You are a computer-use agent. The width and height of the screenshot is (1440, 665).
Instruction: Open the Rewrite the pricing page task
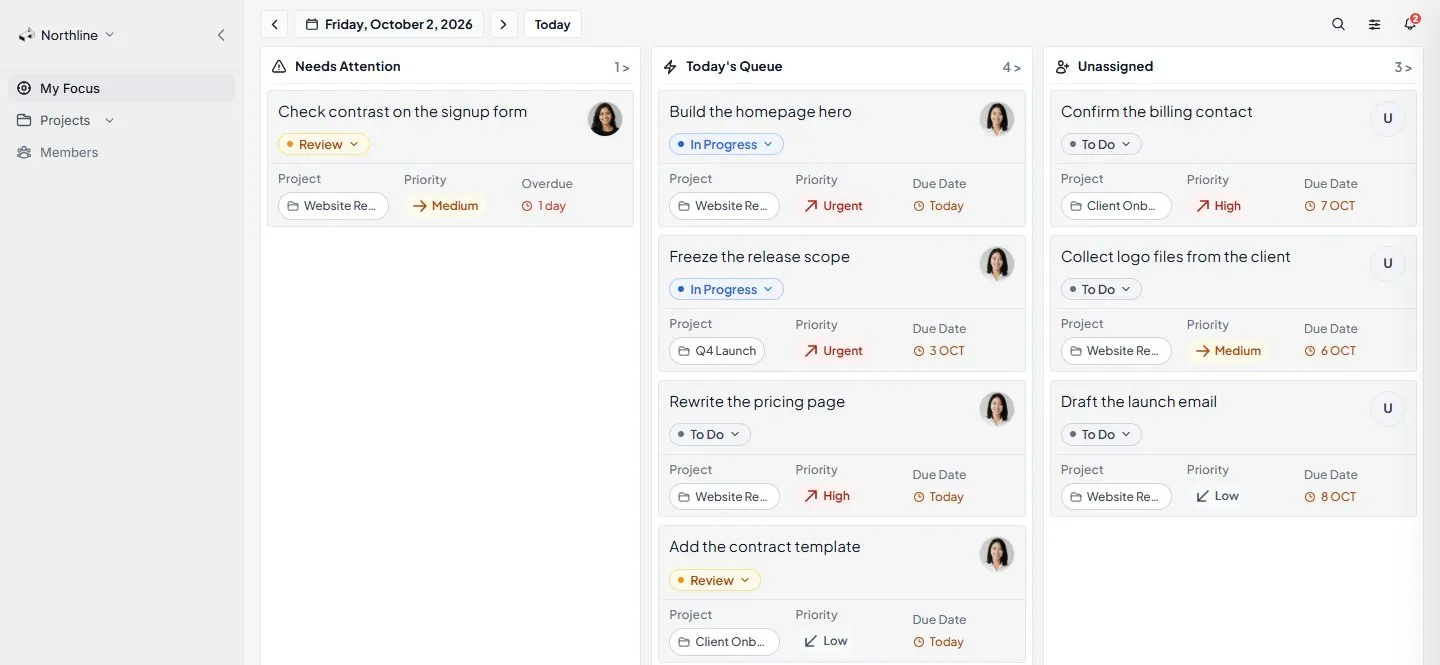(x=757, y=402)
